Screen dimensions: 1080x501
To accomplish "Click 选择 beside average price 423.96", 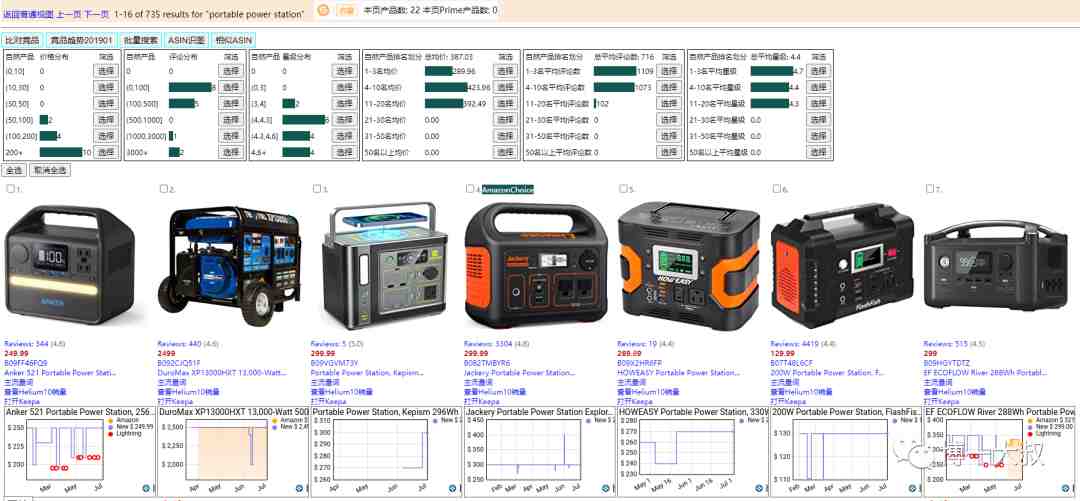I will point(506,88).
